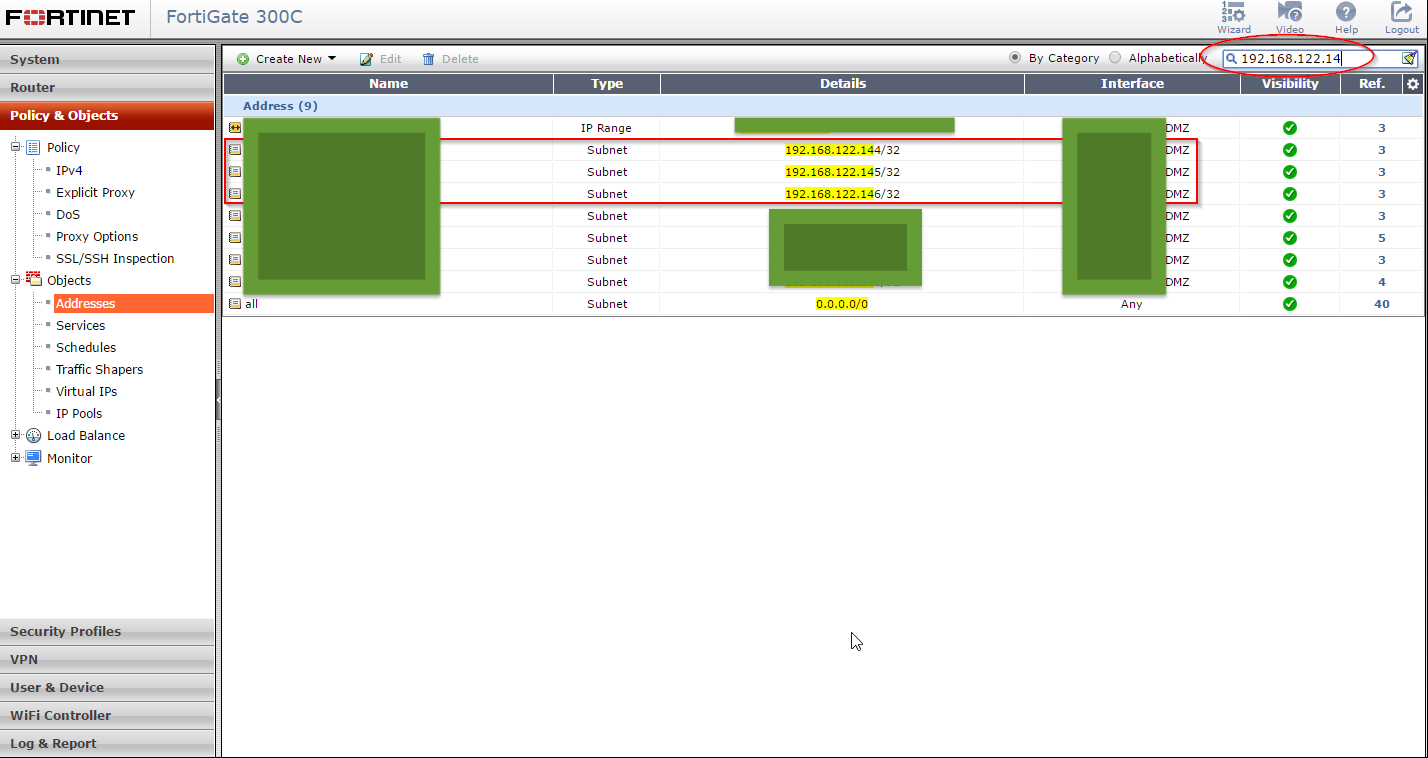Sort by the Details column header
The image size is (1428, 758).
pyautogui.click(x=843, y=84)
